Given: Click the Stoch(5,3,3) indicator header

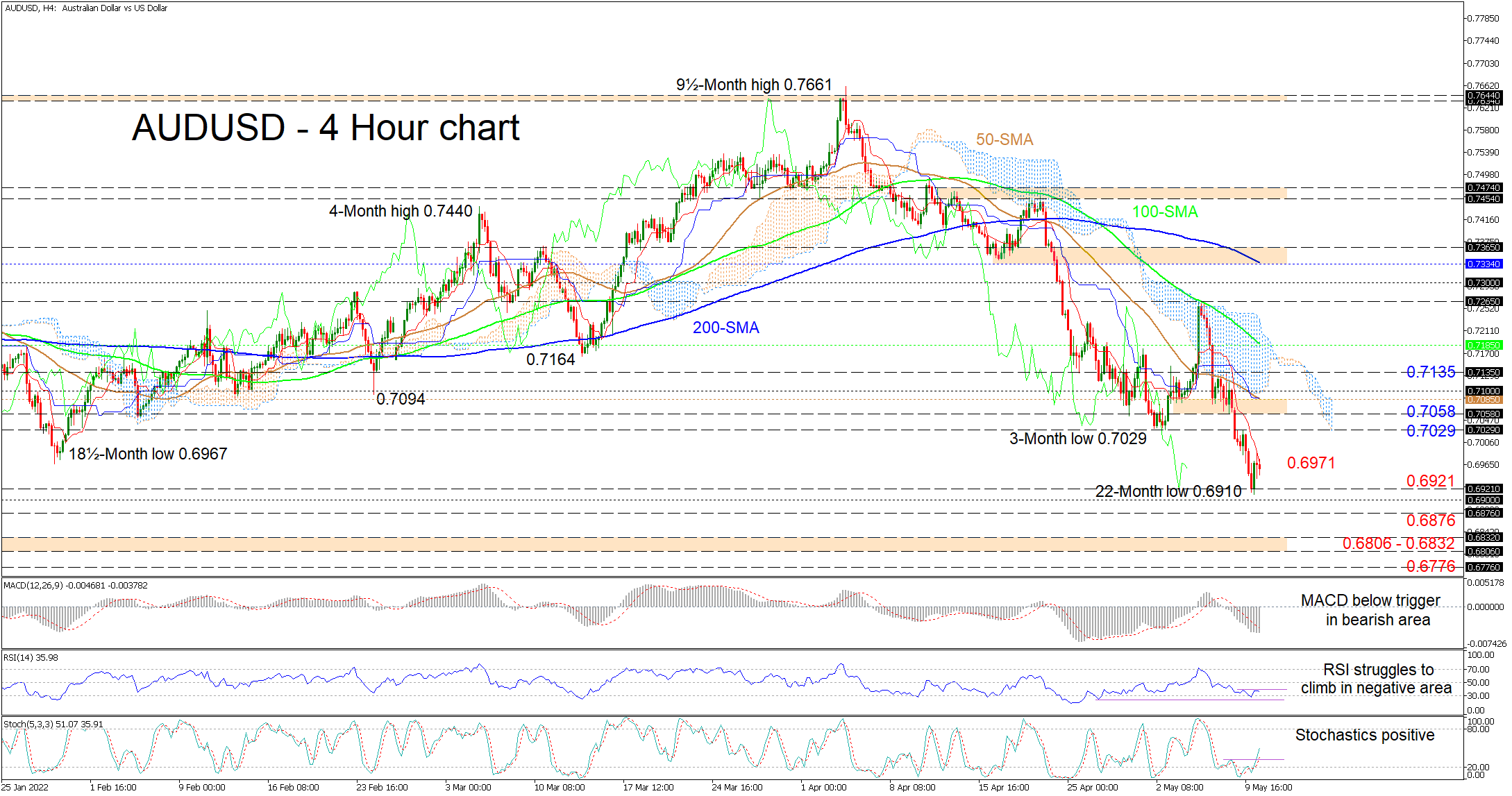Looking at the screenshot, I should (x=53, y=724).
